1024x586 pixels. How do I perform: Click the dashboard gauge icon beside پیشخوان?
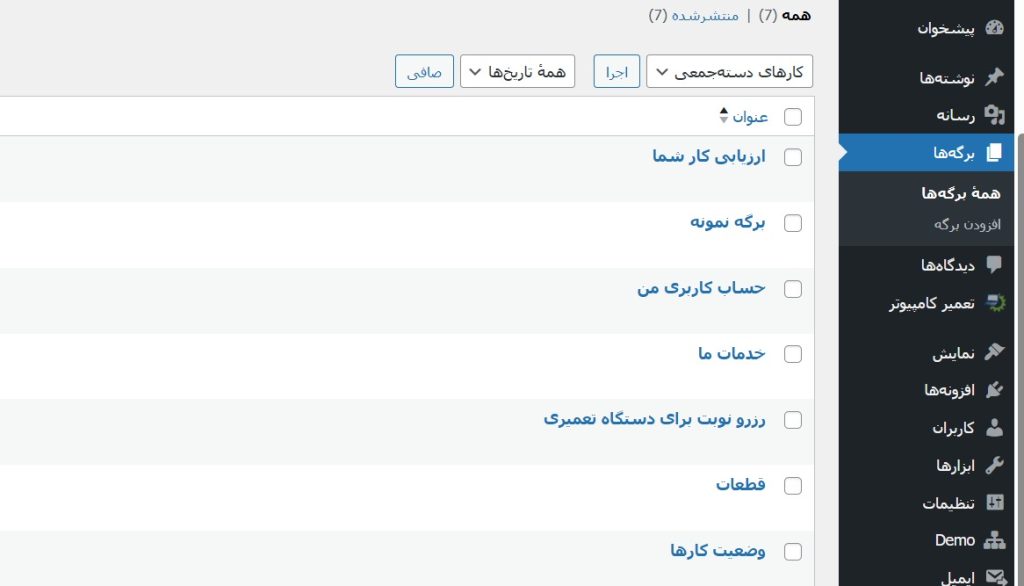pyautogui.click(x=994, y=28)
